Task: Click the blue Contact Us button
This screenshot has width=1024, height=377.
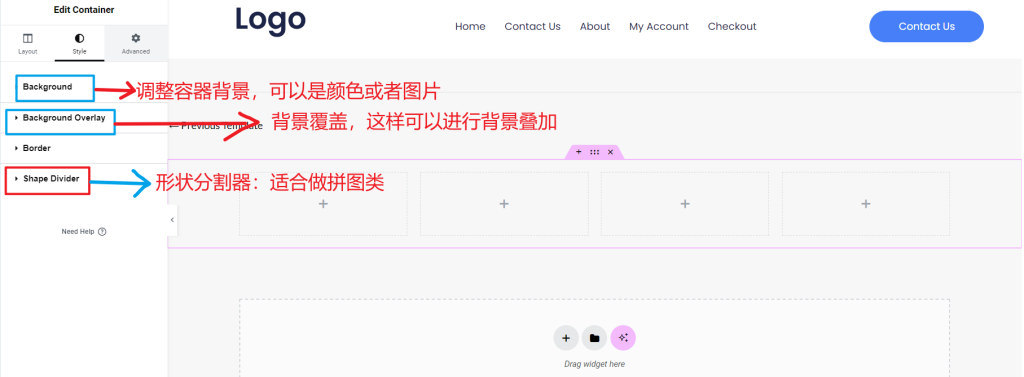Action: pyautogui.click(x=926, y=26)
